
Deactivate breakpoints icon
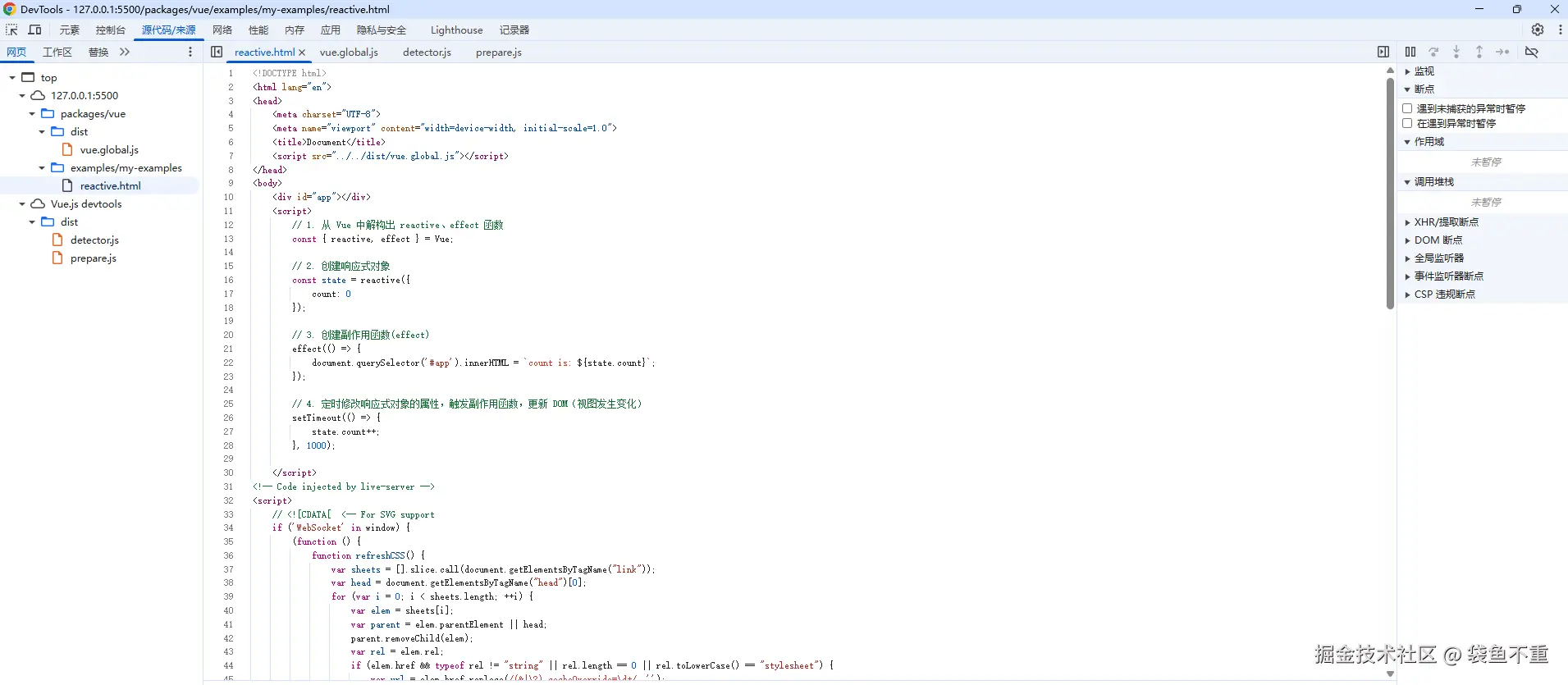[1531, 52]
